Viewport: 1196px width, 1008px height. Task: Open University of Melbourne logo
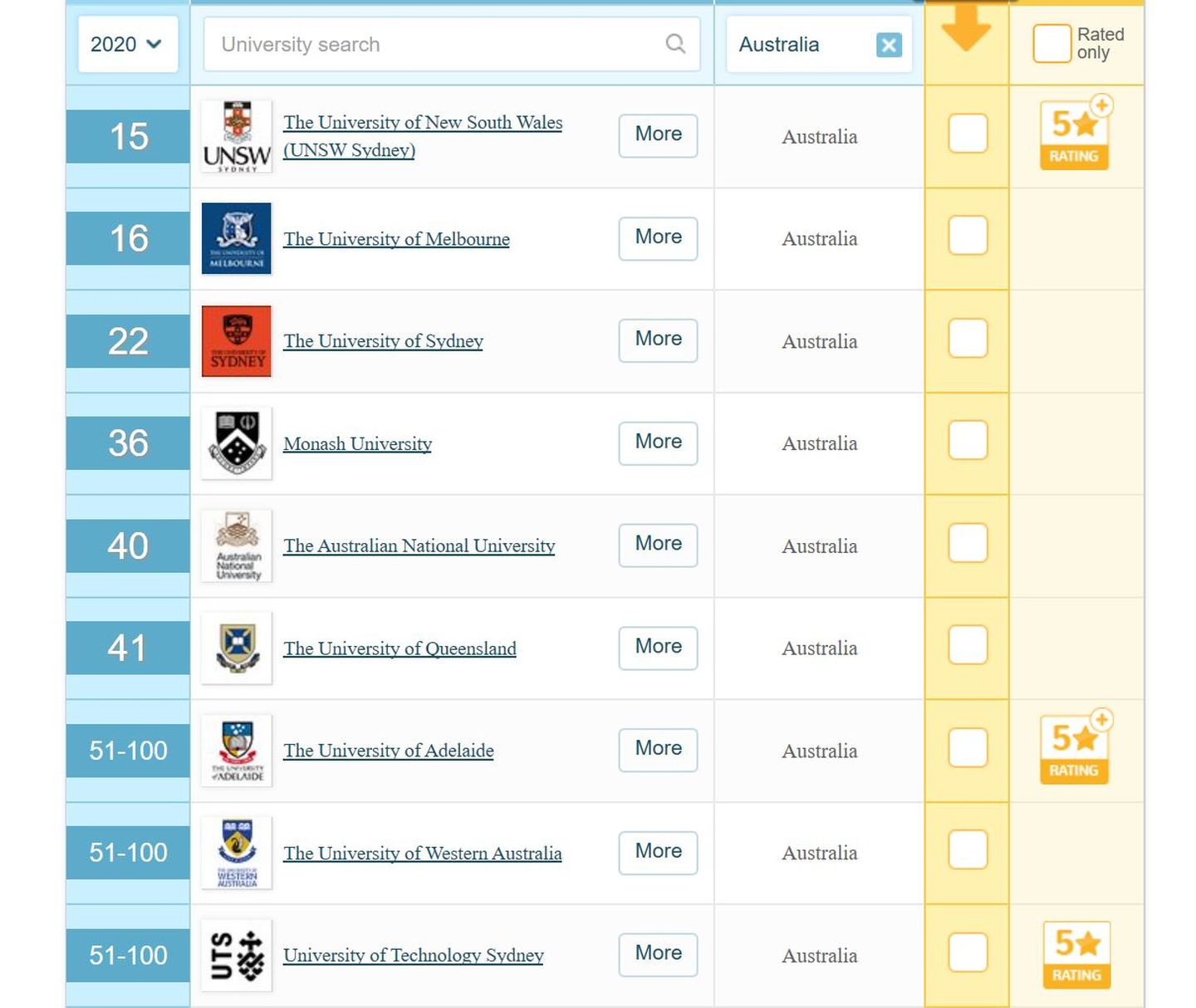point(237,238)
